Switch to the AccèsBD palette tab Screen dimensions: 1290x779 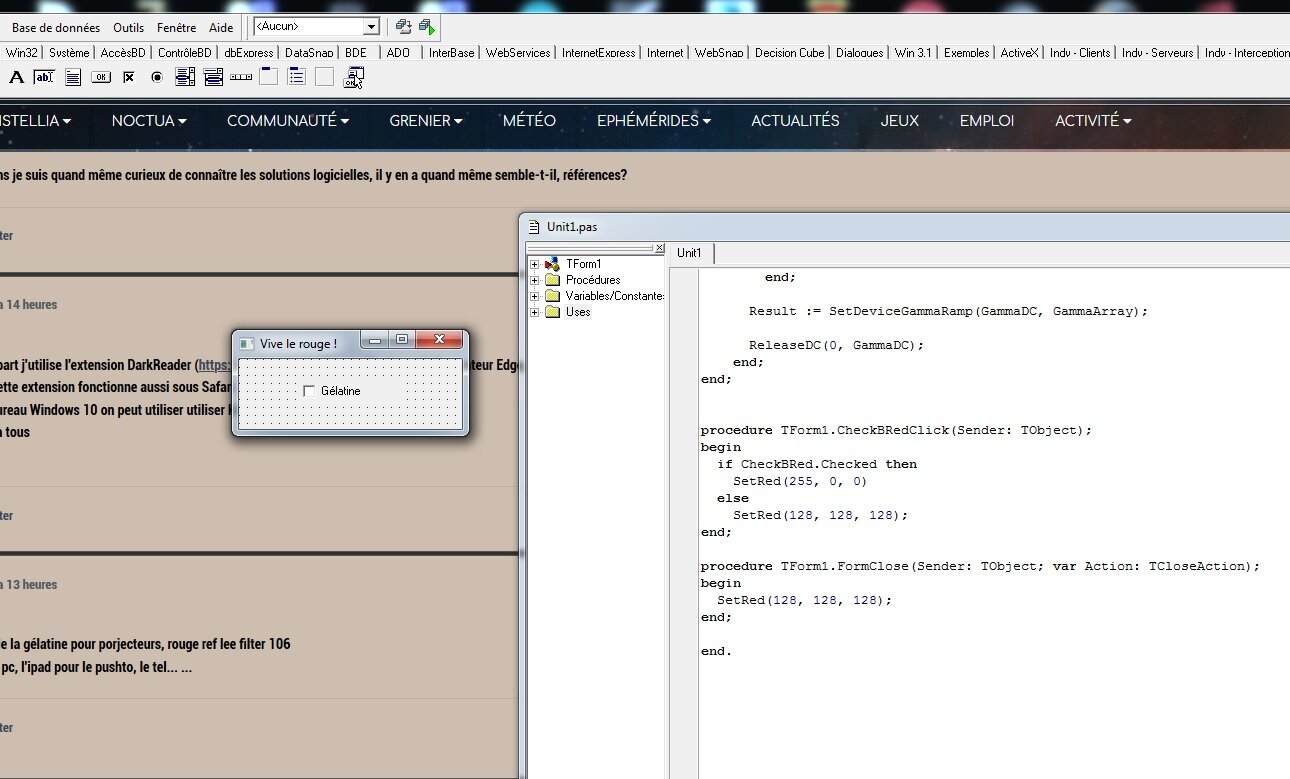pos(123,53)
